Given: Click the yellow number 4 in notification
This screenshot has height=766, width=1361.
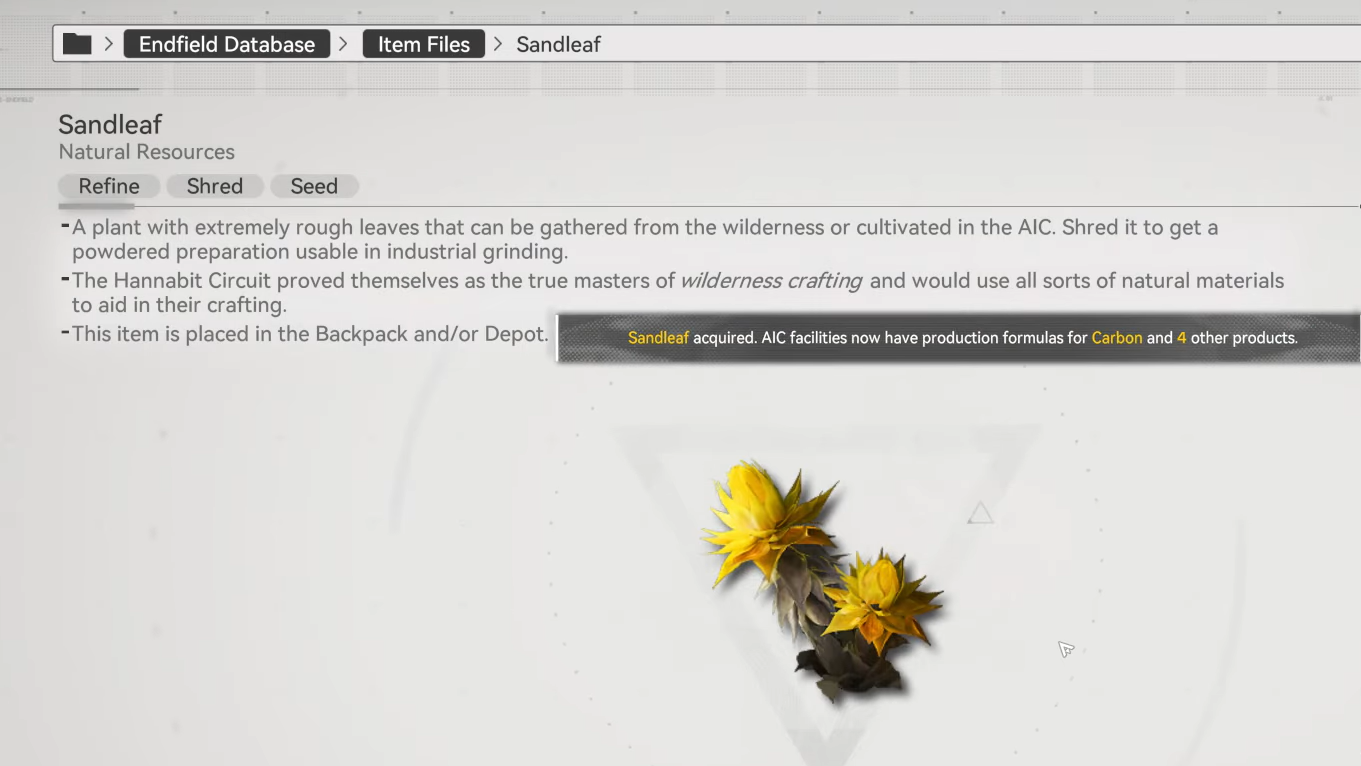Looking at the screenshot, I should [1181, 338].
